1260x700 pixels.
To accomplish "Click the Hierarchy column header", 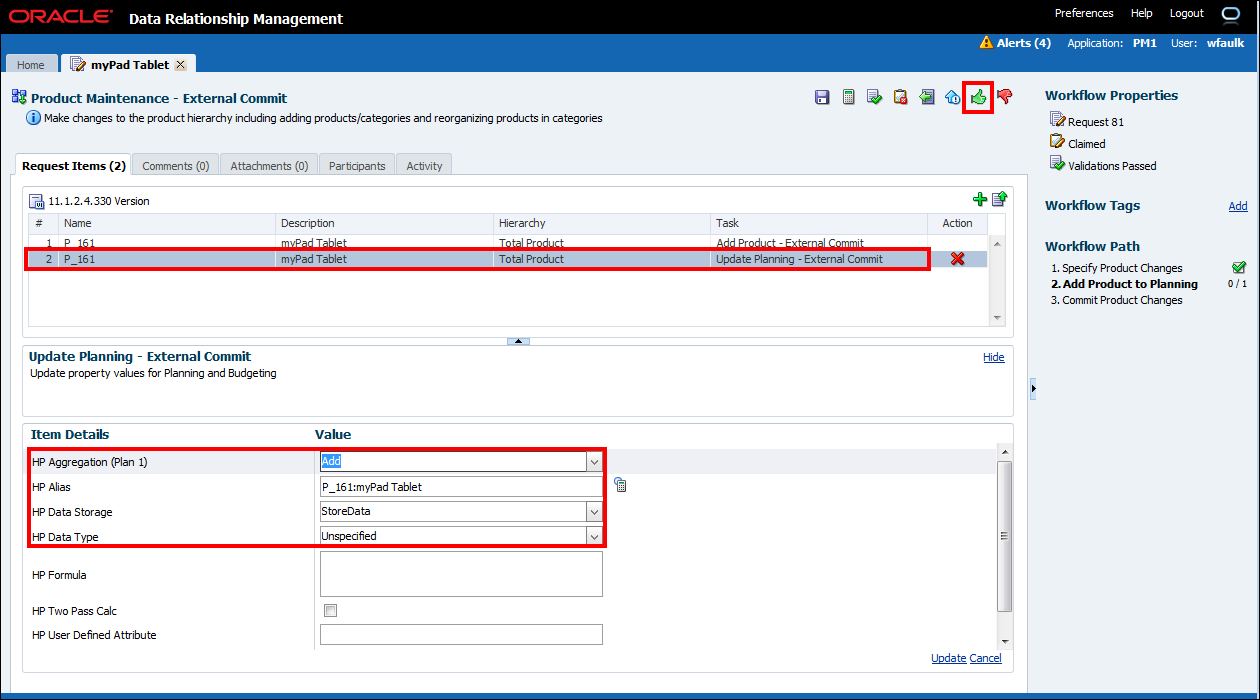I will pyautogui.click(x=602, y=223).
